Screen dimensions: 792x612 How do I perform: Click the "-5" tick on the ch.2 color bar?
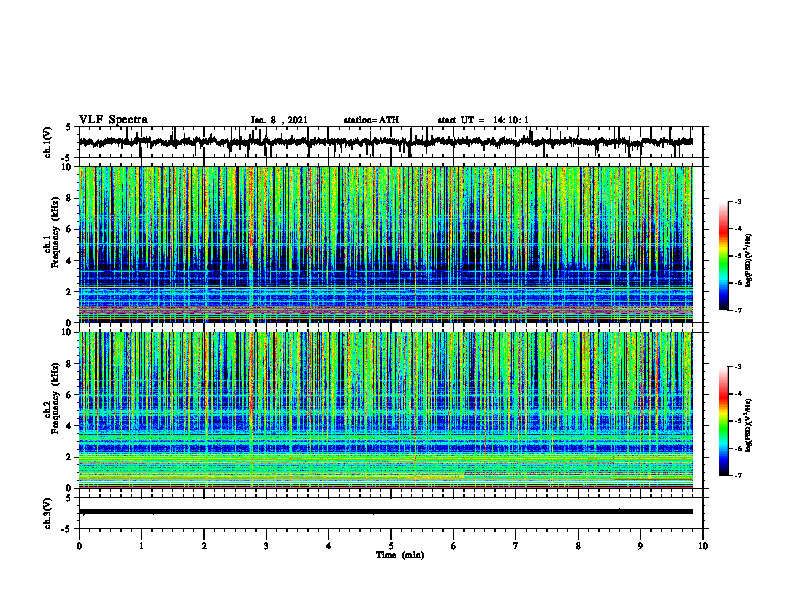738,421
